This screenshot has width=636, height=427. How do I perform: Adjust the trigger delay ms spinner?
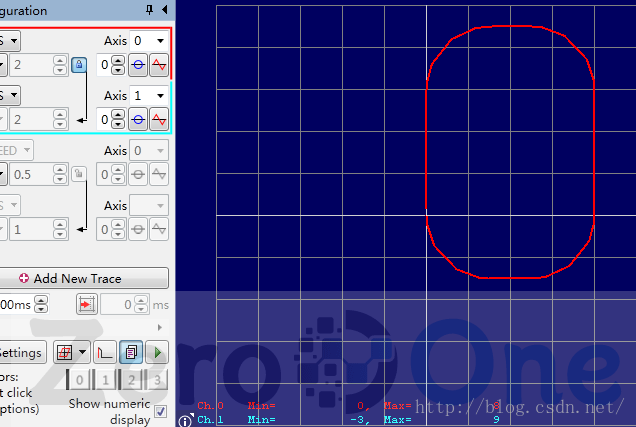coord(141,305)
